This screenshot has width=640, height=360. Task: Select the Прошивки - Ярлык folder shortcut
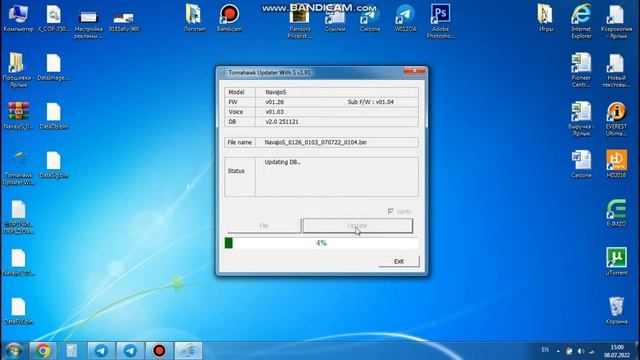pos(18,70)
